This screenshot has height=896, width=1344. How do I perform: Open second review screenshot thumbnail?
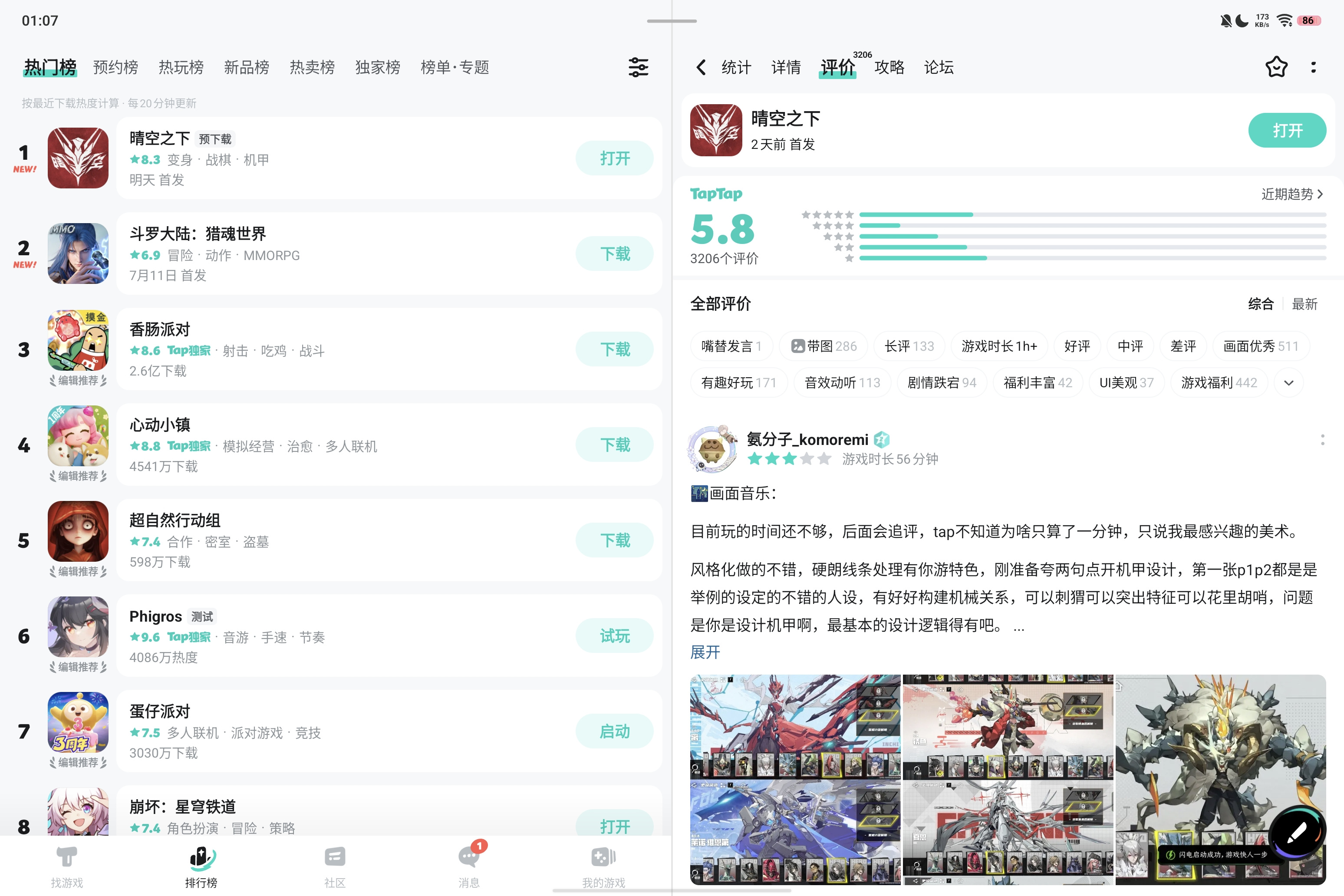point(1008,780)
